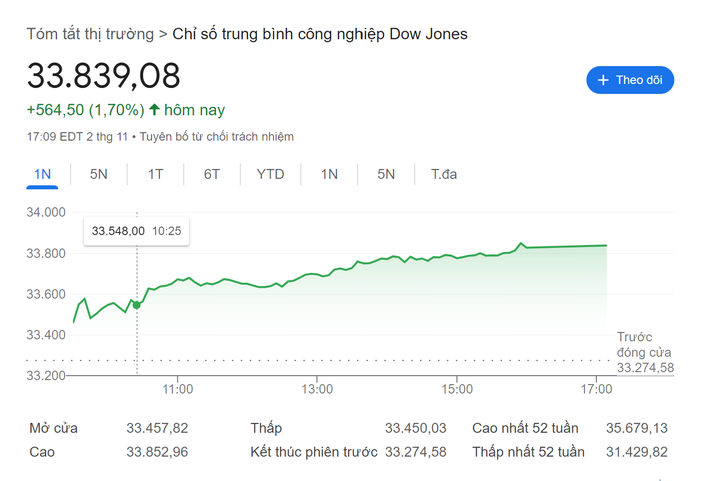
Task: Click the large 33.839,08 index price
Action: (103, 76)
